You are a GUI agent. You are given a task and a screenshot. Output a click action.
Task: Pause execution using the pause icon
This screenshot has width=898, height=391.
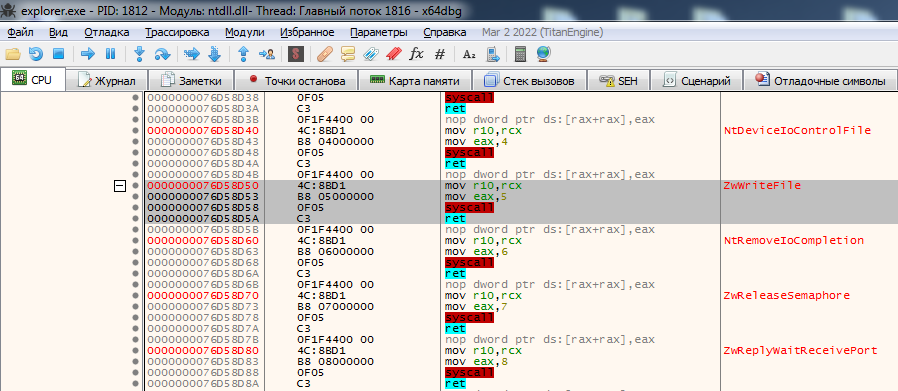click(110, 54)
